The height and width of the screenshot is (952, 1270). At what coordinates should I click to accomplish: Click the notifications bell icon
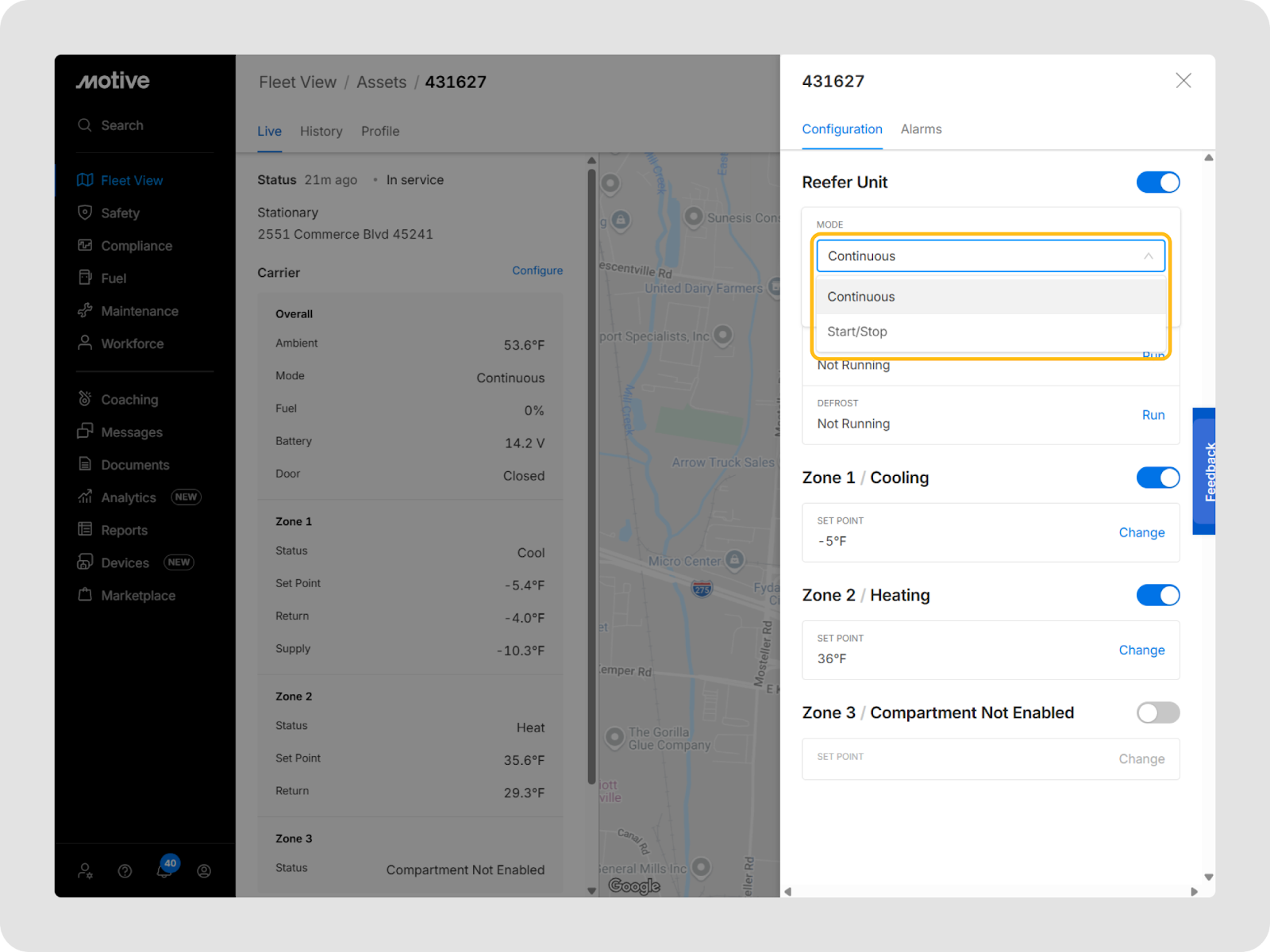(164, 870)
